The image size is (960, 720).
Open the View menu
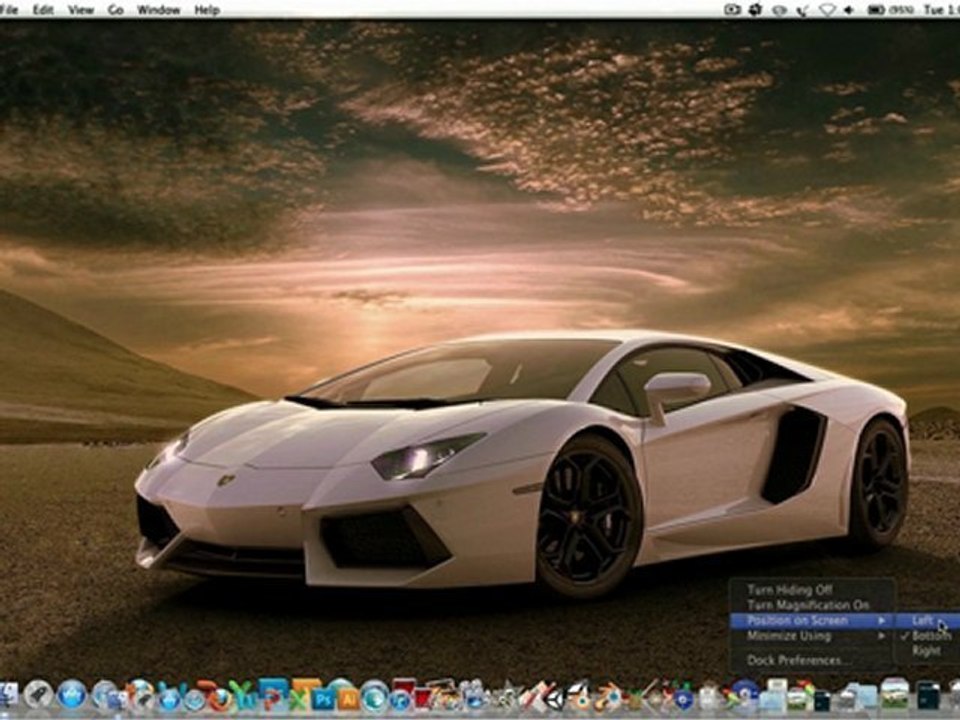[x=81, y=10]
